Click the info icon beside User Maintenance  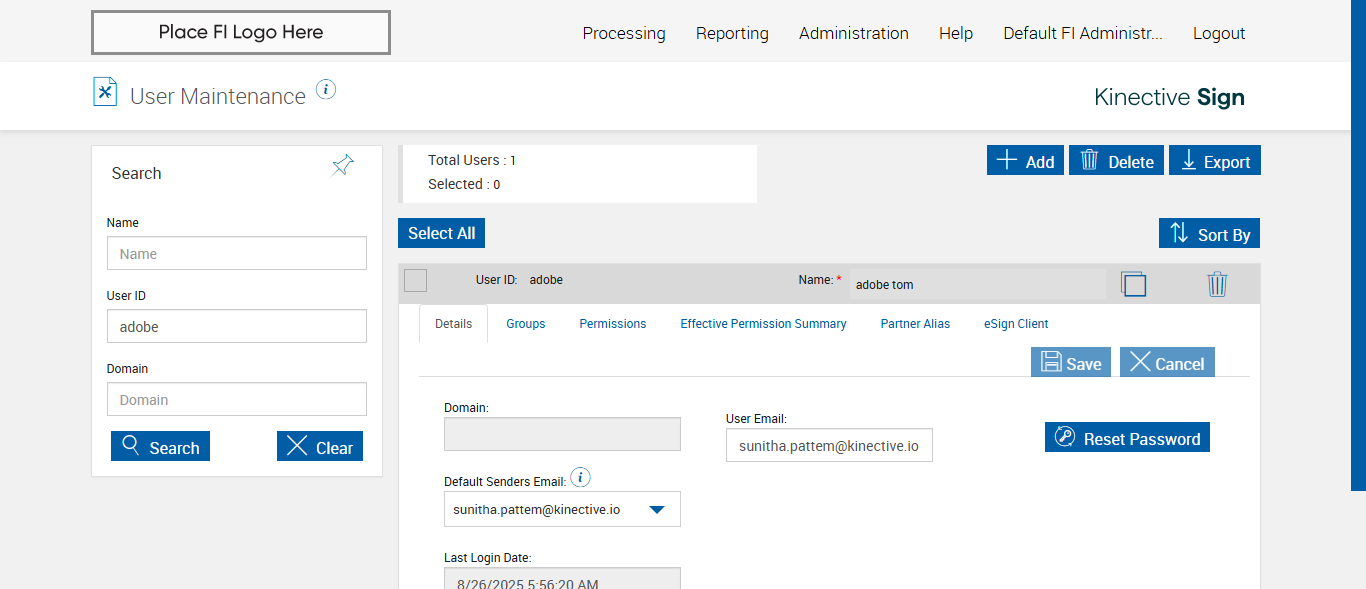[x=326, y=90]
